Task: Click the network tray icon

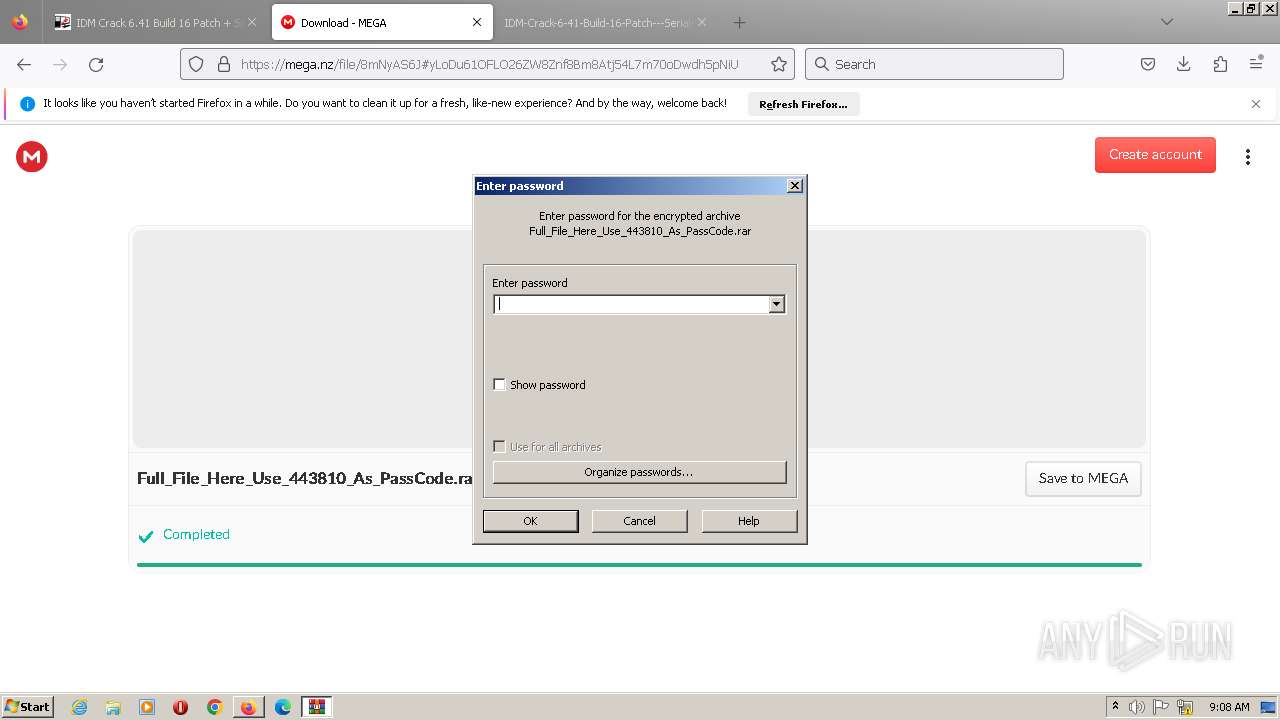Action: click(x=1185, y=707)
